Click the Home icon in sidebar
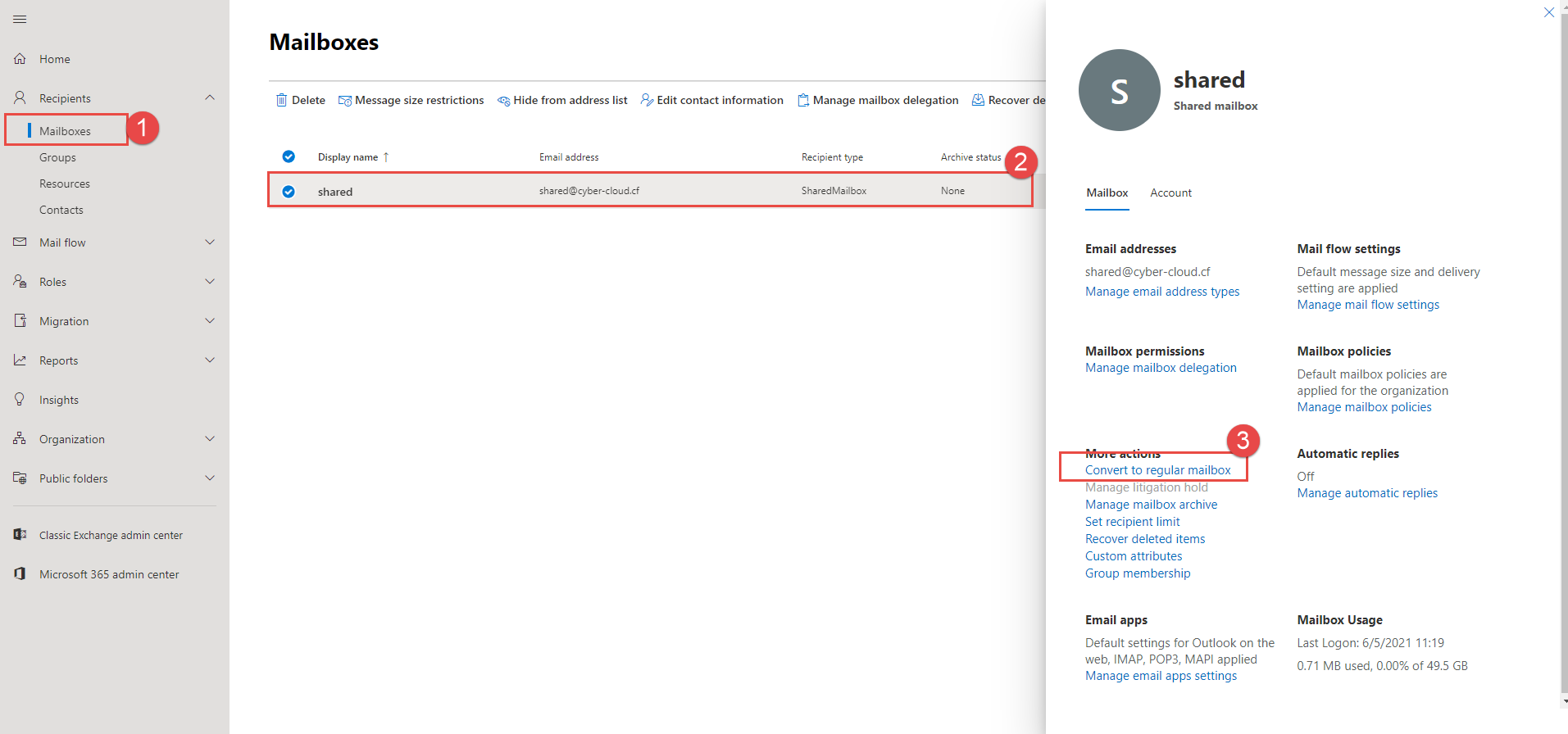 click(20, 59)
